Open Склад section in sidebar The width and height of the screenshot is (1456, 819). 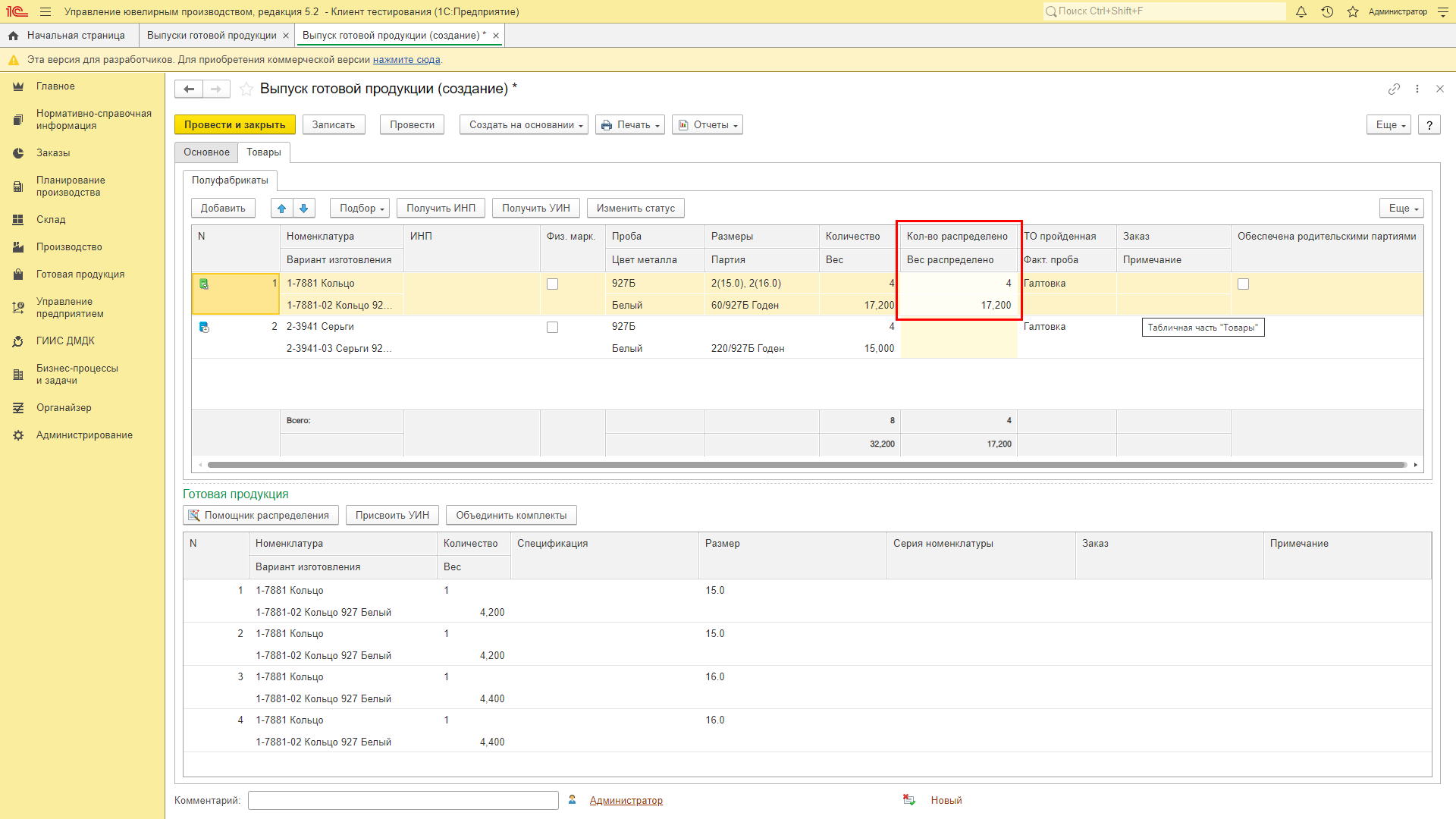[x=51, y=220]
